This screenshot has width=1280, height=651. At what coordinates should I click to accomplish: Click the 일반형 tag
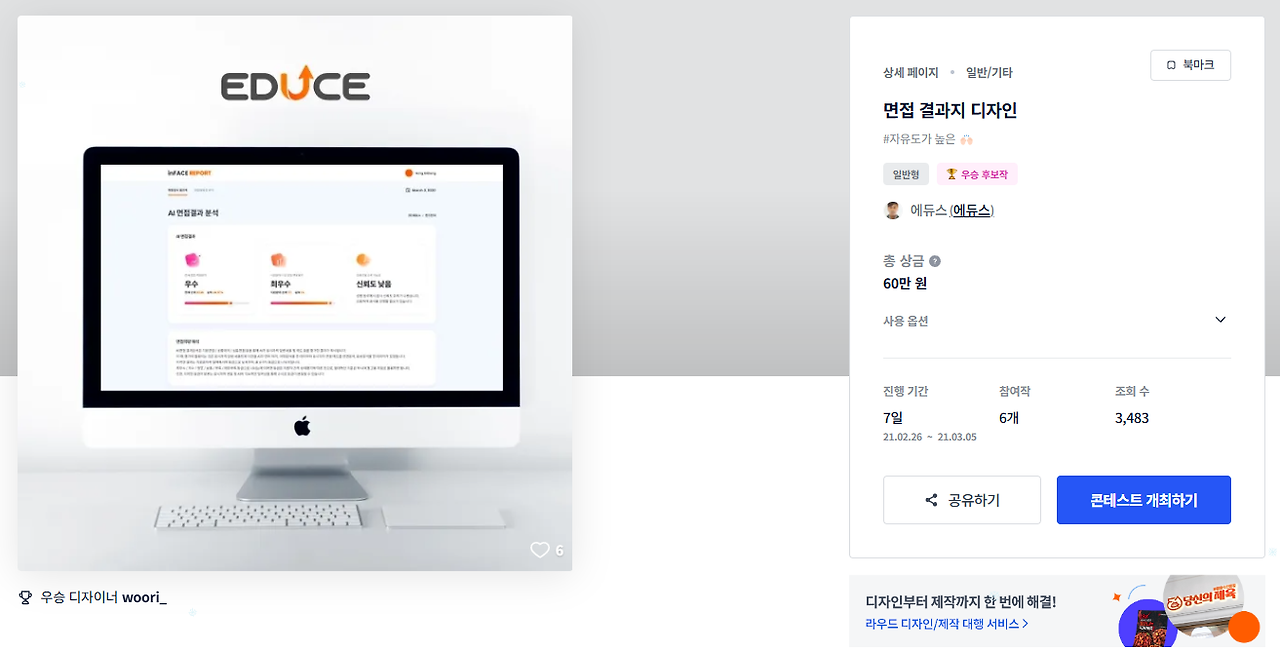[906, 174]
